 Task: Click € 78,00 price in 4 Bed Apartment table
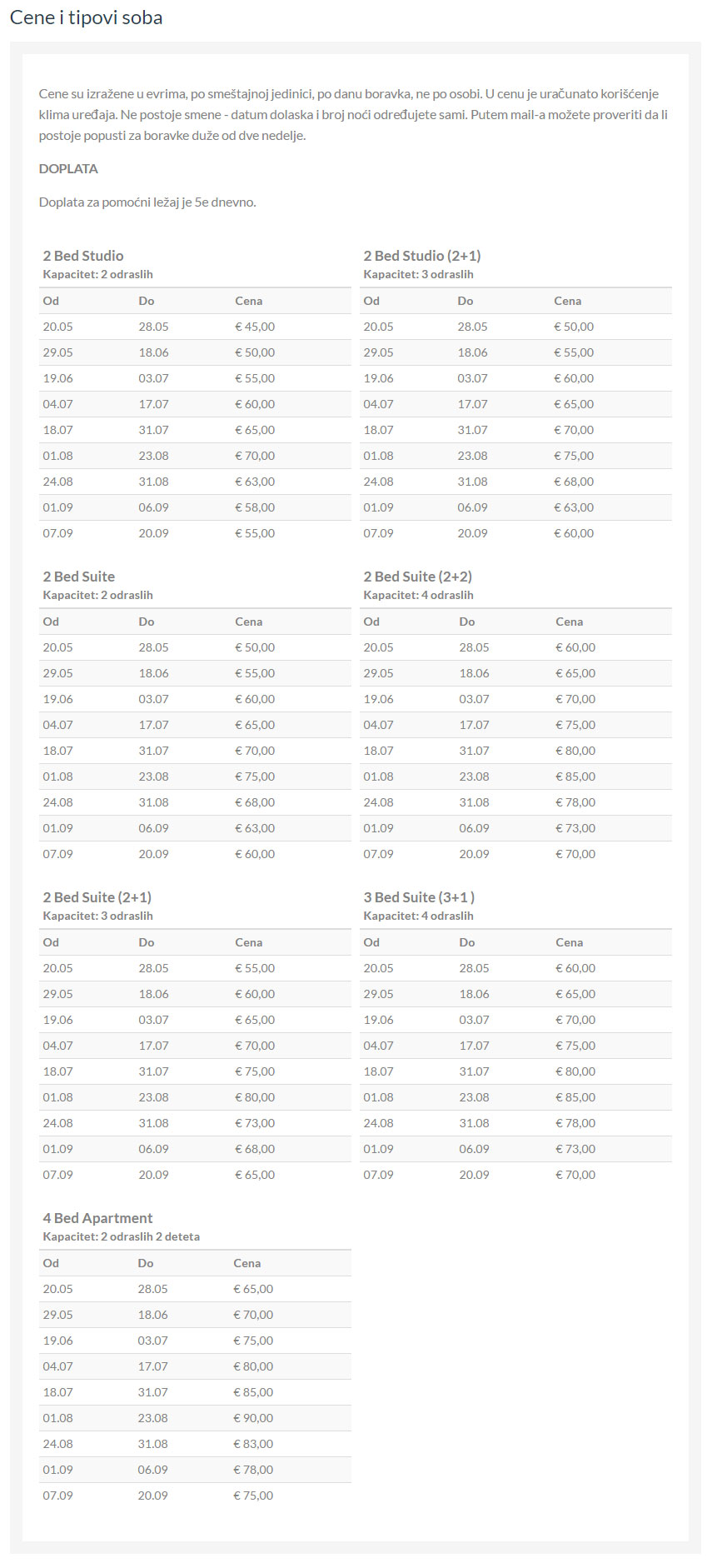[253, 1470]
